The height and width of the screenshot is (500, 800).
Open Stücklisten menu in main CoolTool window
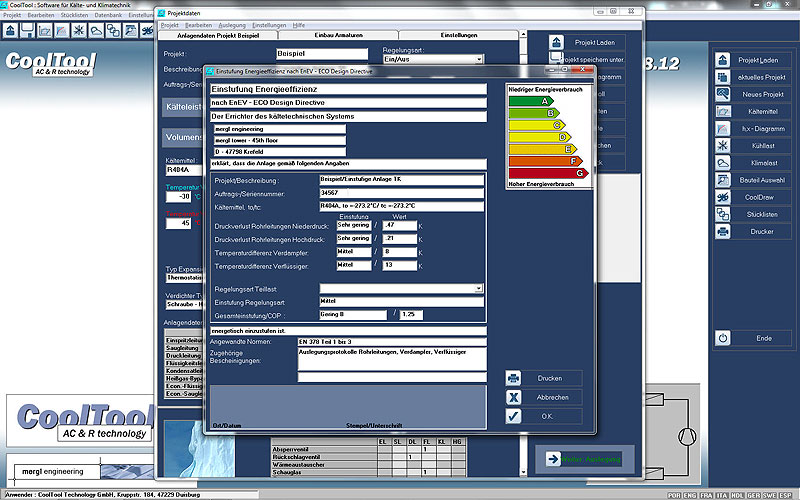coord(74,15)
